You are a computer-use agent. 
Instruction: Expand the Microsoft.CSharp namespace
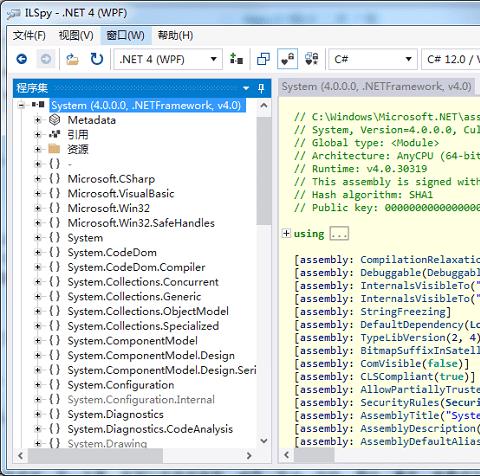pyautogui.click(x=38, y=179)
